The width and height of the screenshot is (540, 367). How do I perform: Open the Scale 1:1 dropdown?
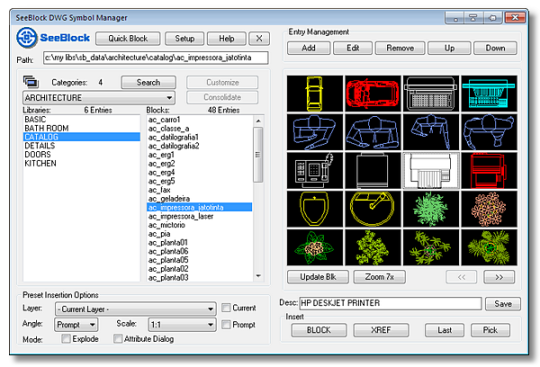tap(182, 325)
